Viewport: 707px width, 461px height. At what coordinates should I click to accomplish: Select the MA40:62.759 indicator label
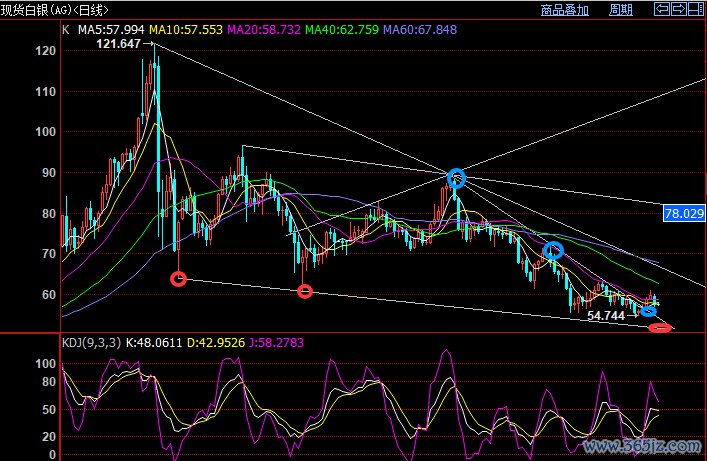pos(342,30)
